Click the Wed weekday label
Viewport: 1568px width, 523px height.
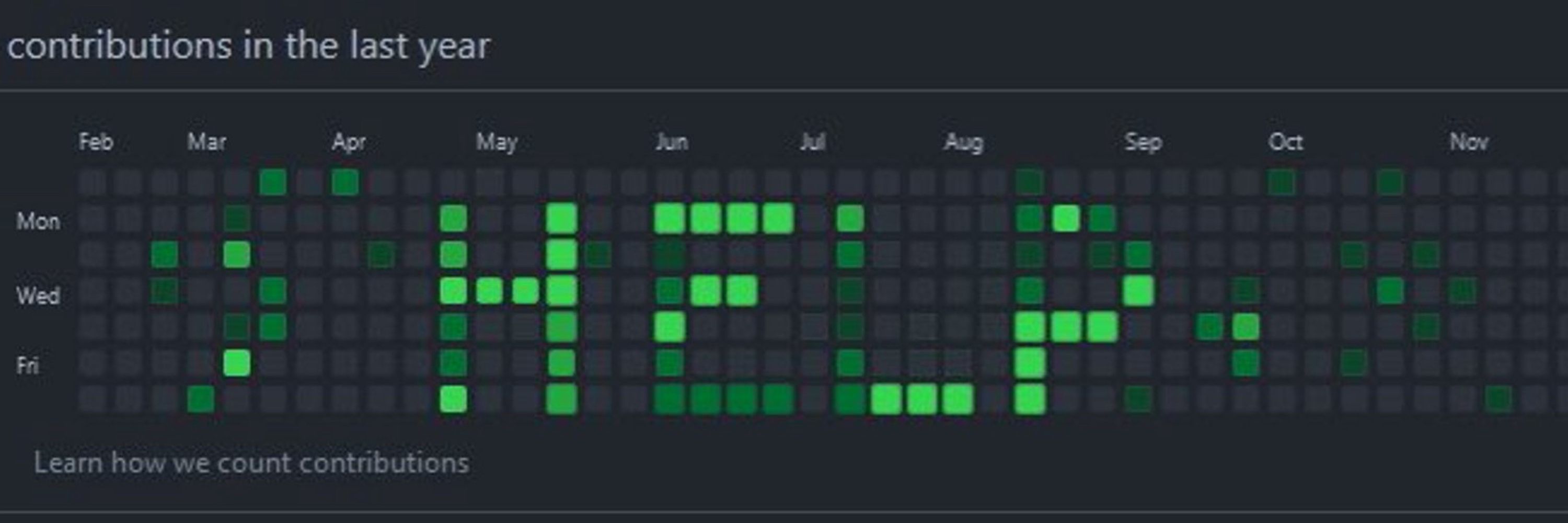(x=38, y=296)
